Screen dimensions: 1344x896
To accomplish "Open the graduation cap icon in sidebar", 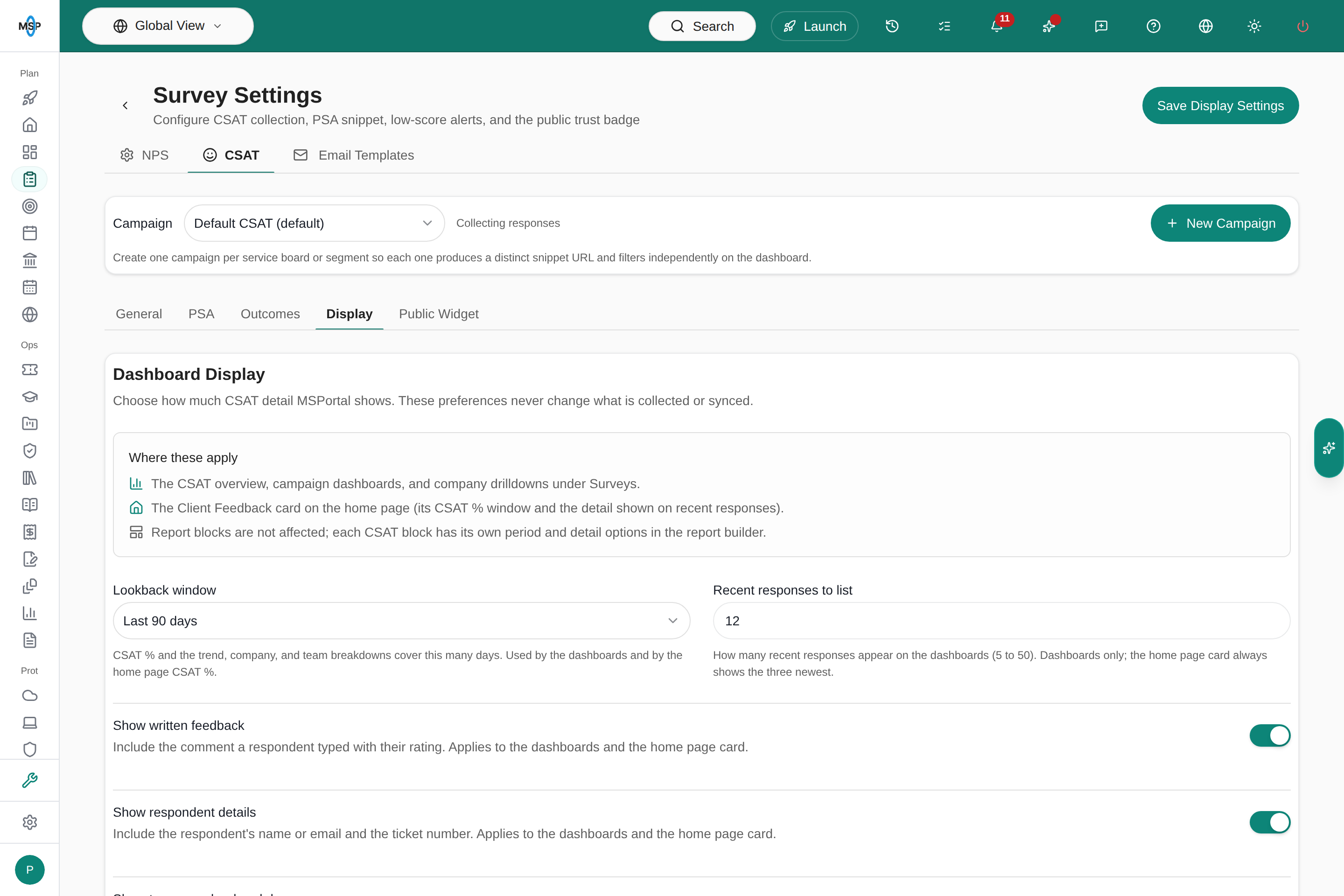I will [30, 397].
